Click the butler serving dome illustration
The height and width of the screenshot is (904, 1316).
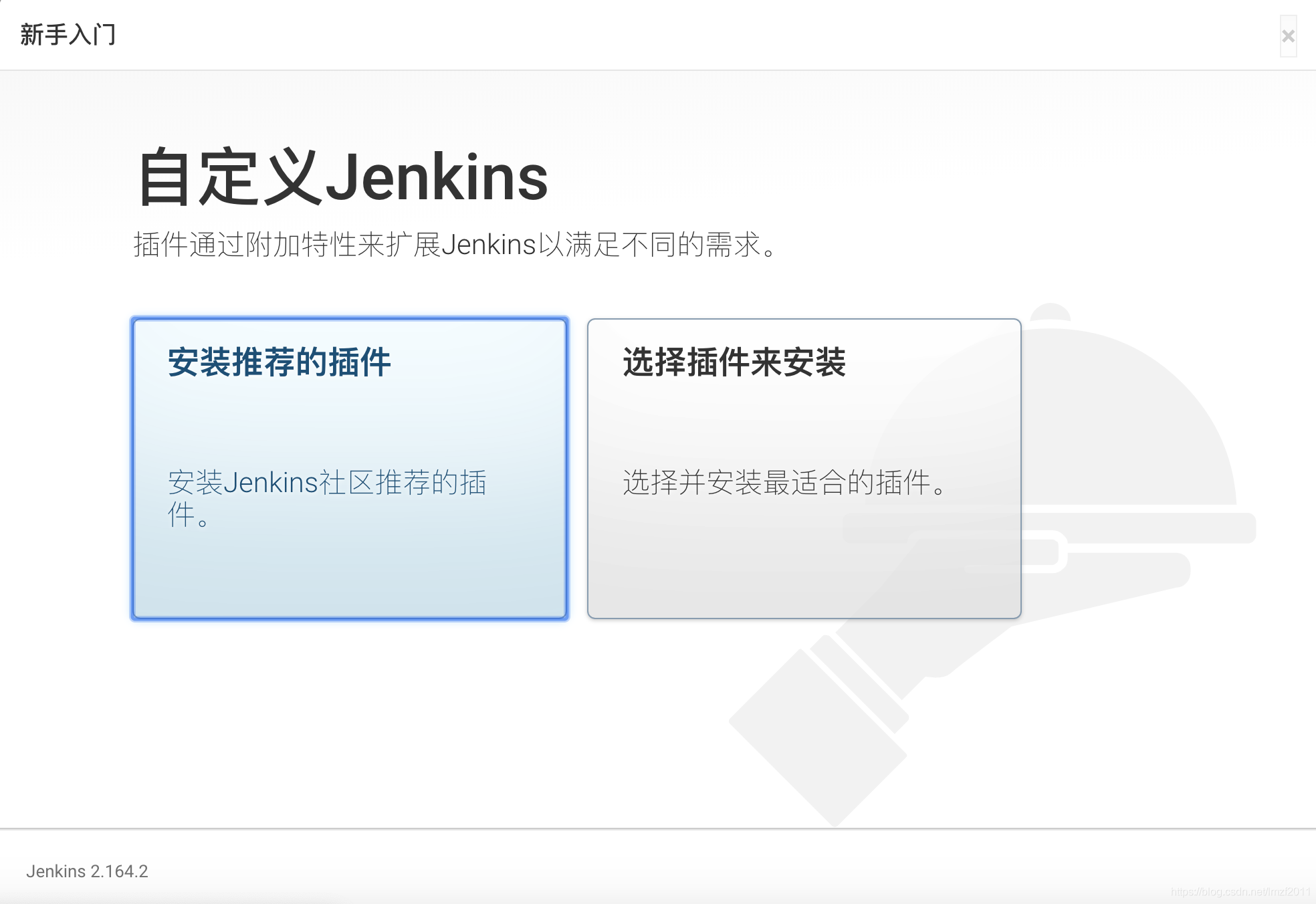click(1130, 415)
